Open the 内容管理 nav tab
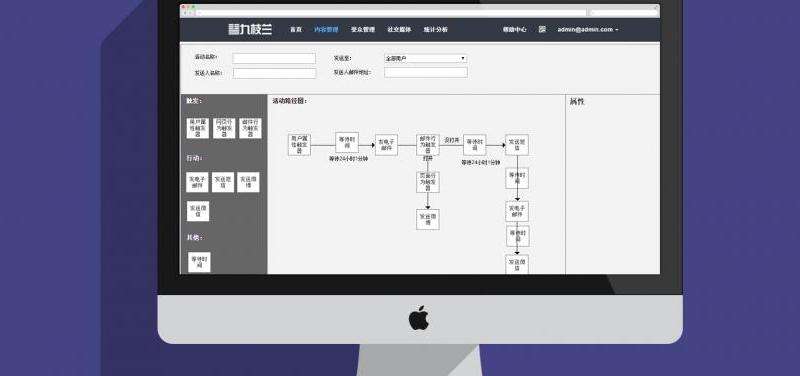The height and width of the screenshot is (376, 800). (326, 30)
